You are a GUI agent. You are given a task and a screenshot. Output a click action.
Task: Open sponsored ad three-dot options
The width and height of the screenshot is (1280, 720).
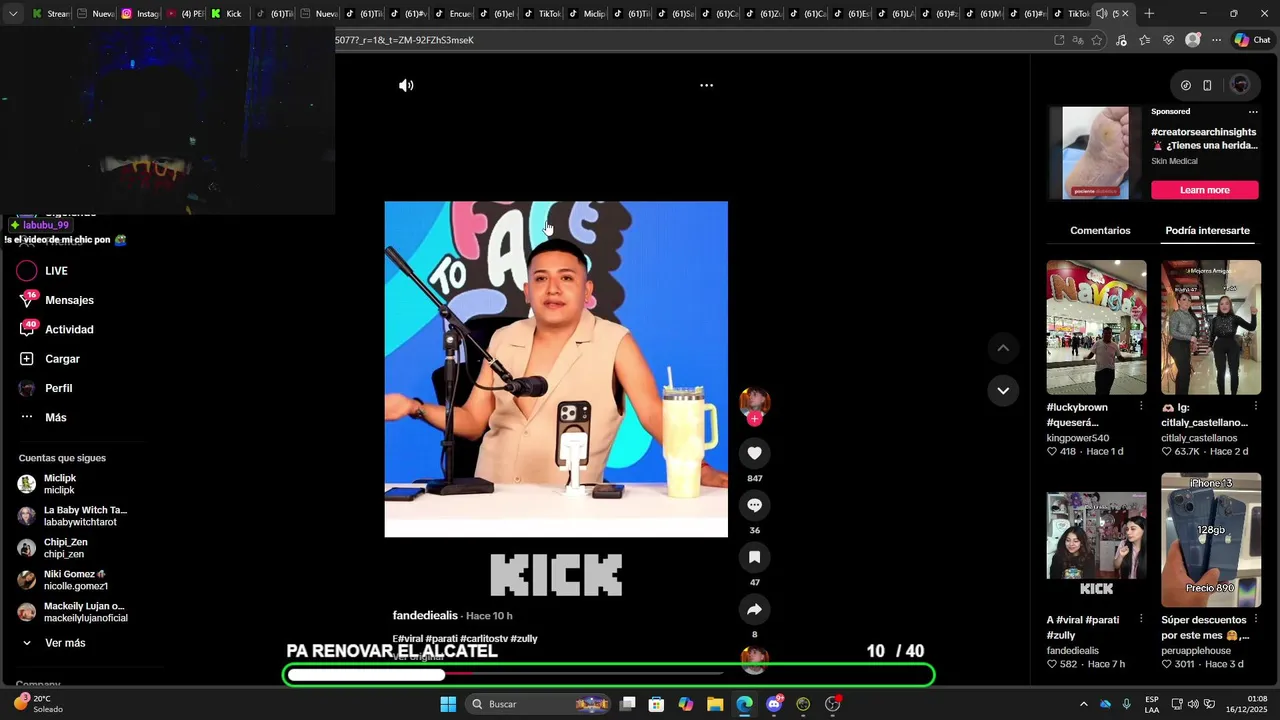[x=1253, y=112]
